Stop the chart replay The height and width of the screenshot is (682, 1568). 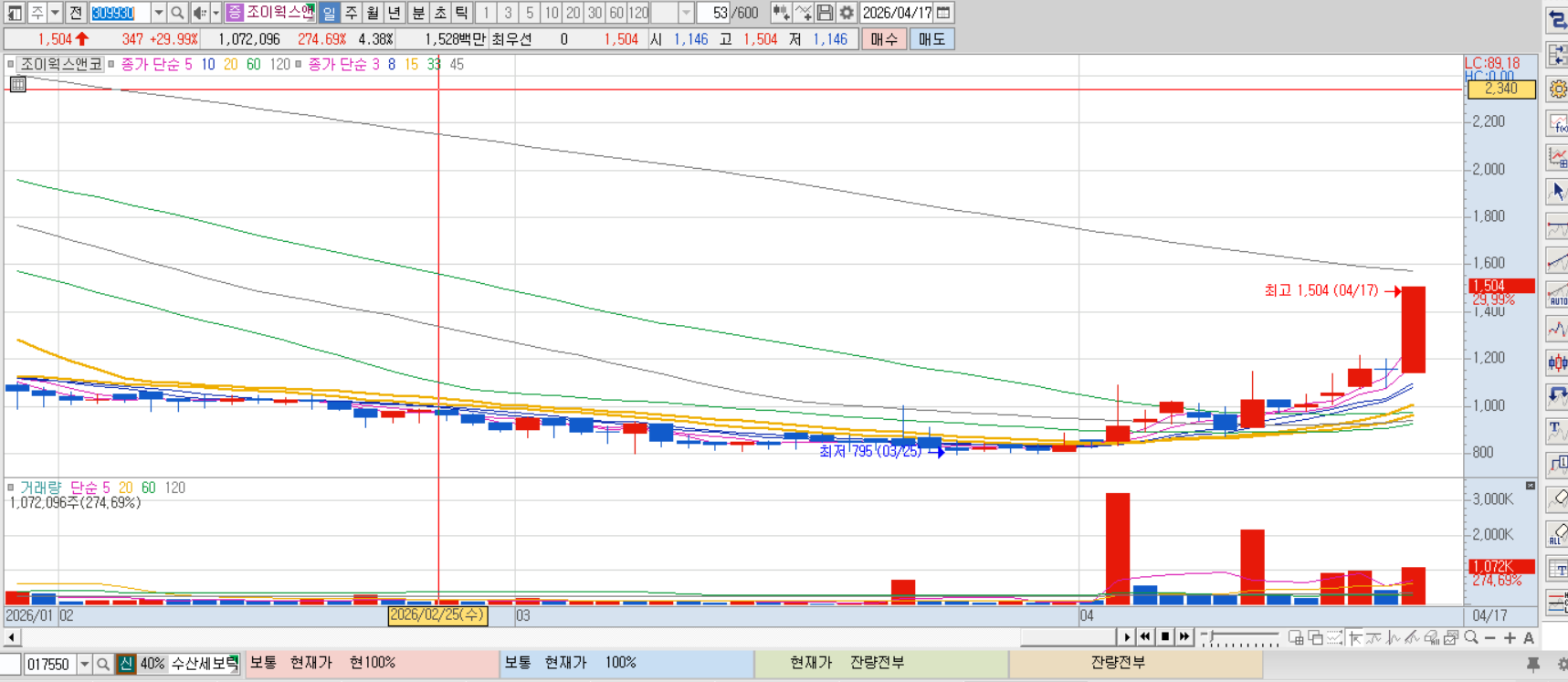pos(1164,637)
